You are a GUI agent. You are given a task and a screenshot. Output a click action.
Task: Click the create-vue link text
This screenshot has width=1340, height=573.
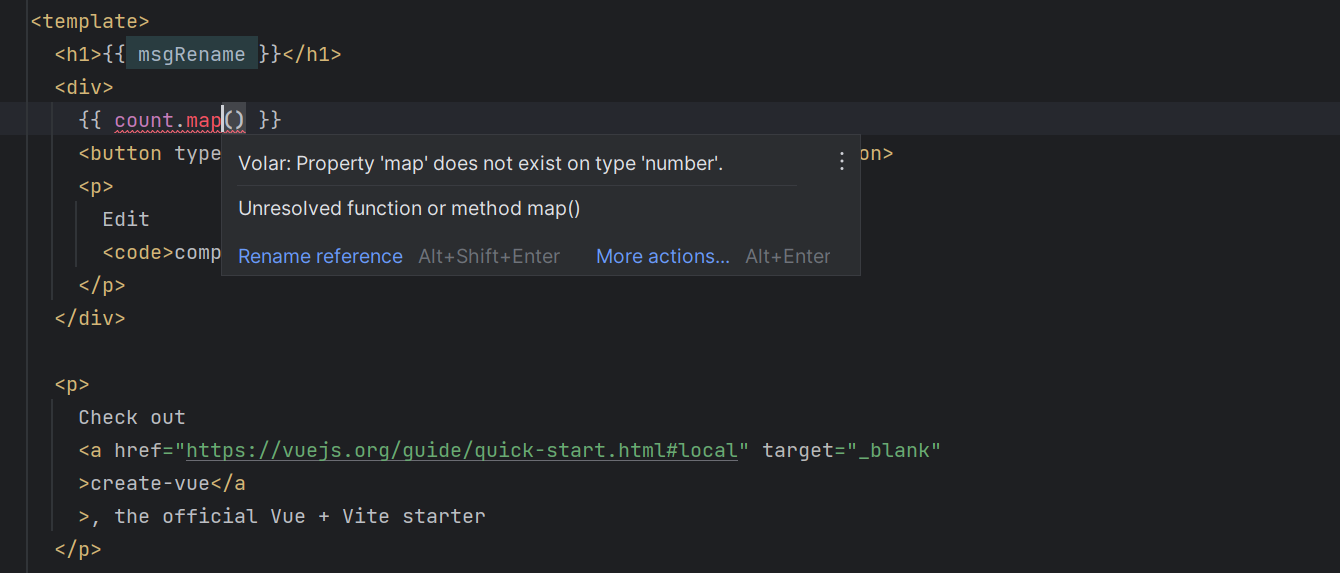(x=150, y=484)
